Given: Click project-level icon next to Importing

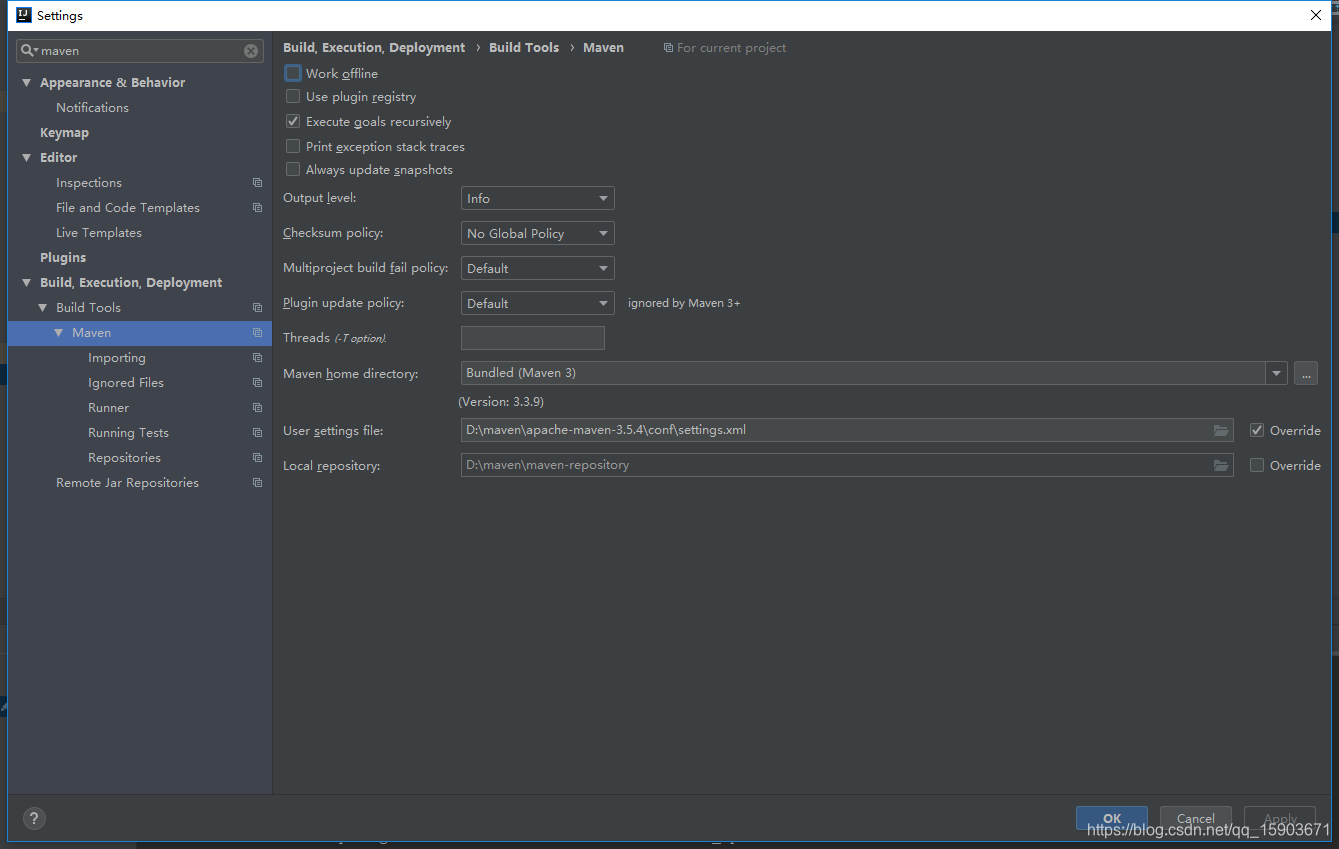Looking at the screenshot, I should click(x=257, y=358).
